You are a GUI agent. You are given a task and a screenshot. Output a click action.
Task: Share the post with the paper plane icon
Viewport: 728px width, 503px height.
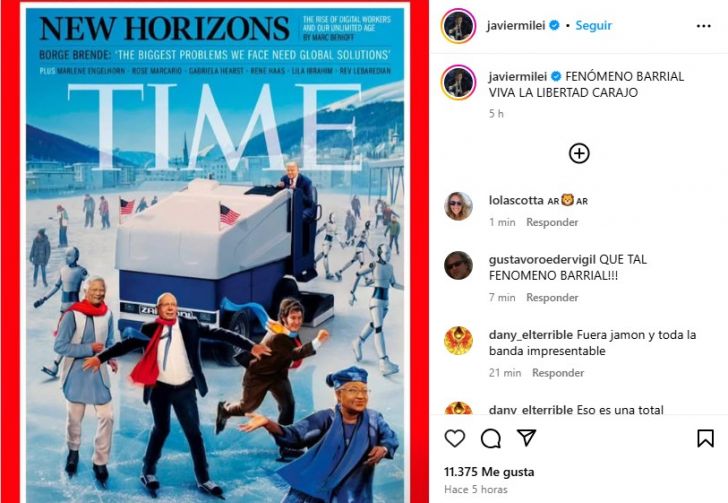(526, 438)
